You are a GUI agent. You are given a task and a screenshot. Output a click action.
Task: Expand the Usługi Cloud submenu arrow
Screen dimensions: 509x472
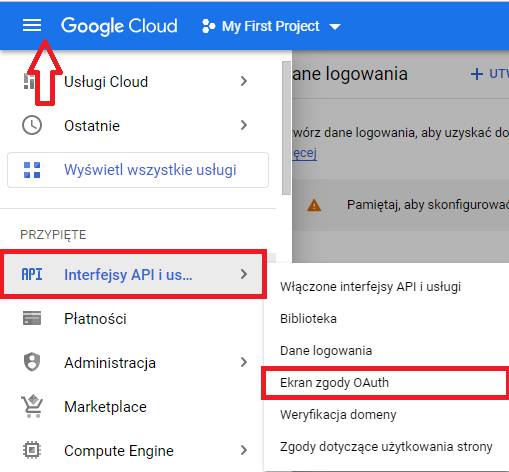click(x=244, y=81)
